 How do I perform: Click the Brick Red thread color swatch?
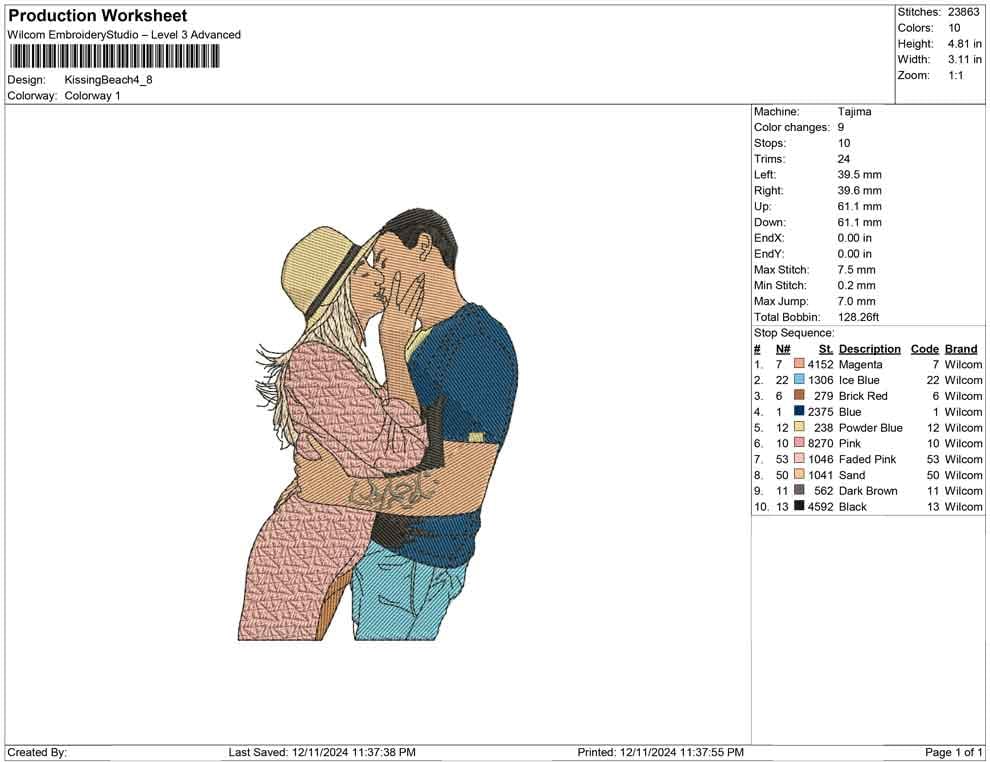click(799, 395)
